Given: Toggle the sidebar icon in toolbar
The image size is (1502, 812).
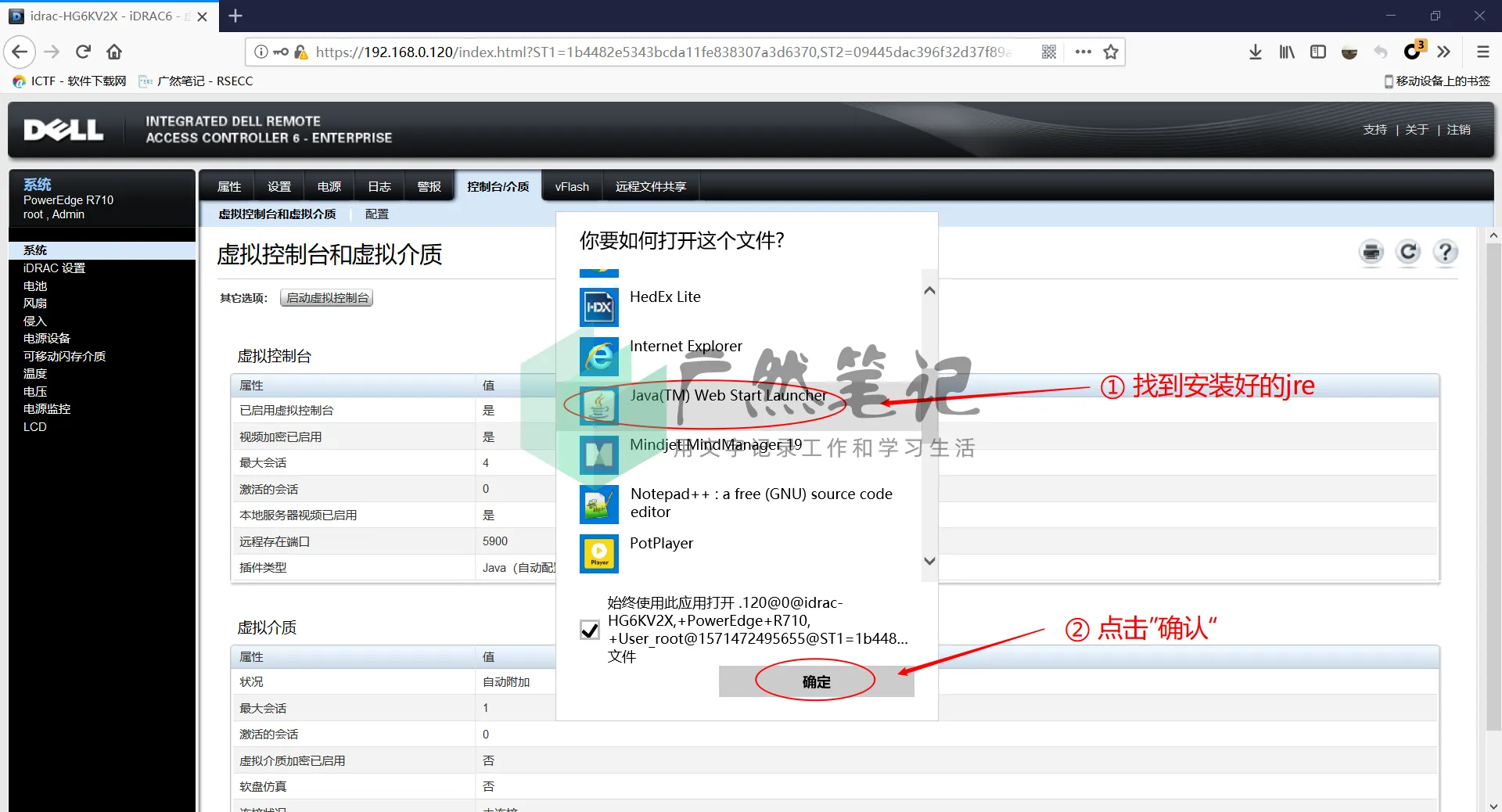Looking at the screenshot, I should point(1318,52).
